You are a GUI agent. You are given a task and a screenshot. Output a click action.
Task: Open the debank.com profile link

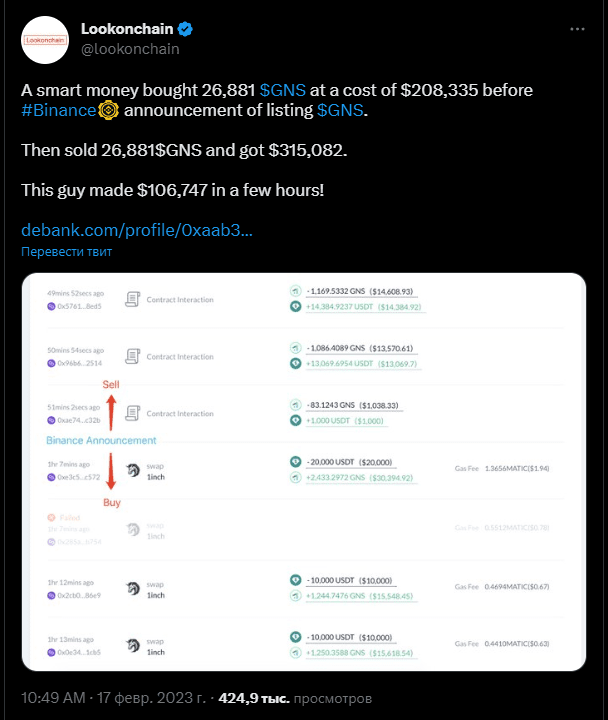136,230
